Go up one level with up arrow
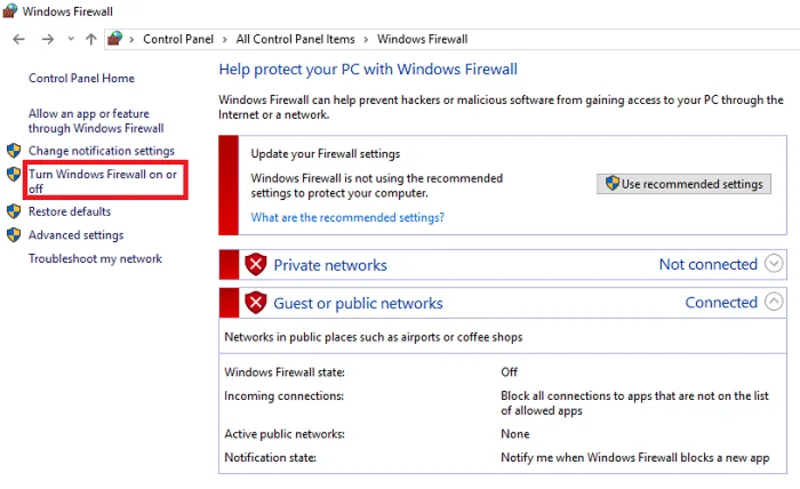The height and width of the screenshot is (489, 800). [x=91, y=39]
